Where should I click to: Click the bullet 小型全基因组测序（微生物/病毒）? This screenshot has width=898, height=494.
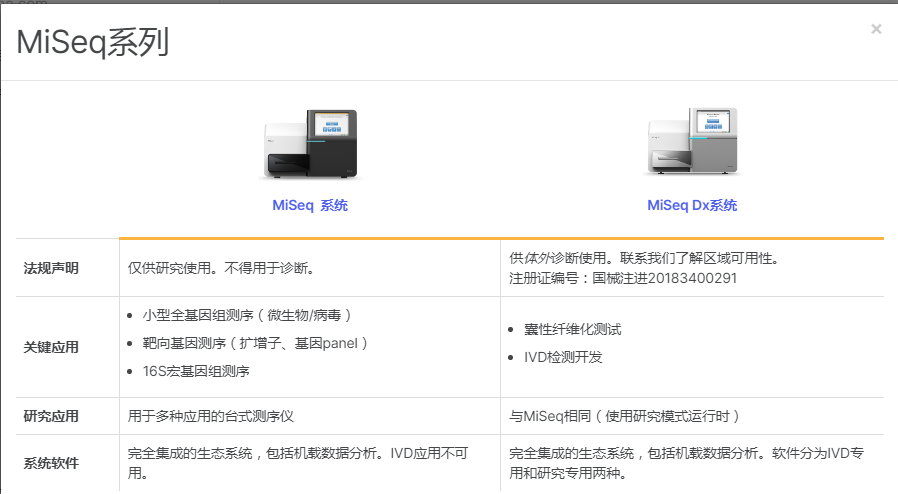coord(247,315)
